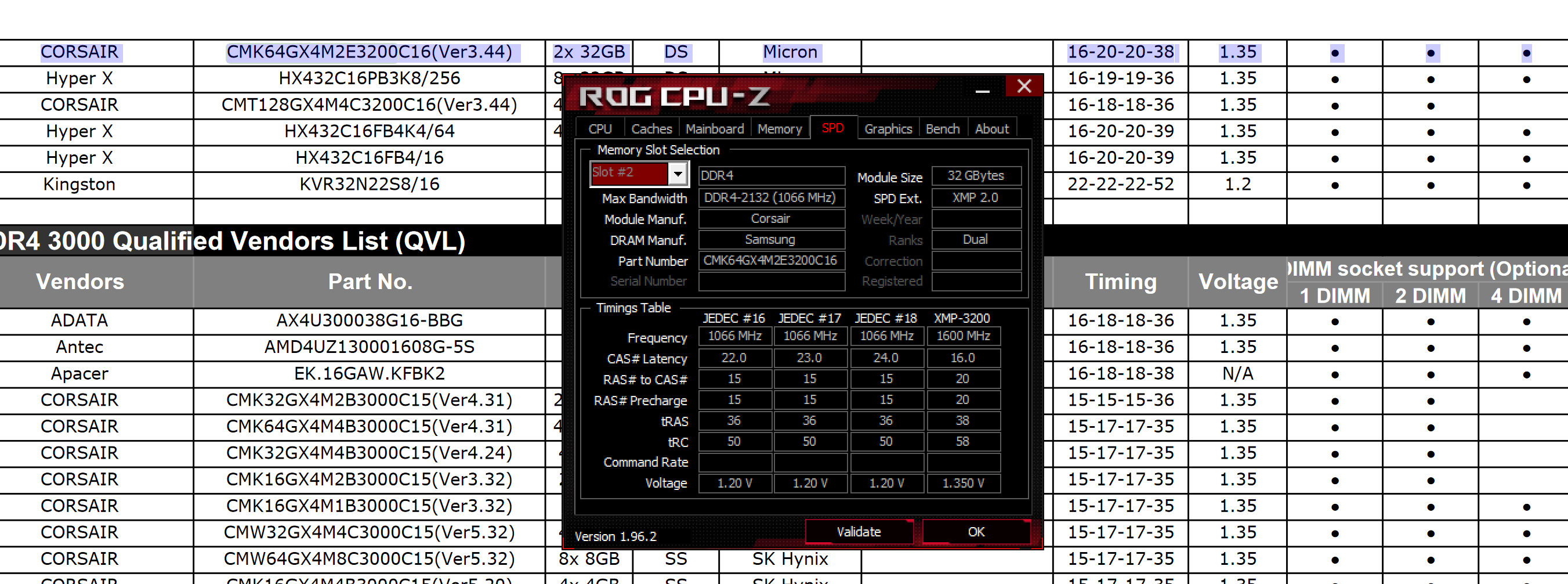Click the highlighted timing 16-20-20-38 cell
Screen dimensions: 1568x584
point(1121,52)
